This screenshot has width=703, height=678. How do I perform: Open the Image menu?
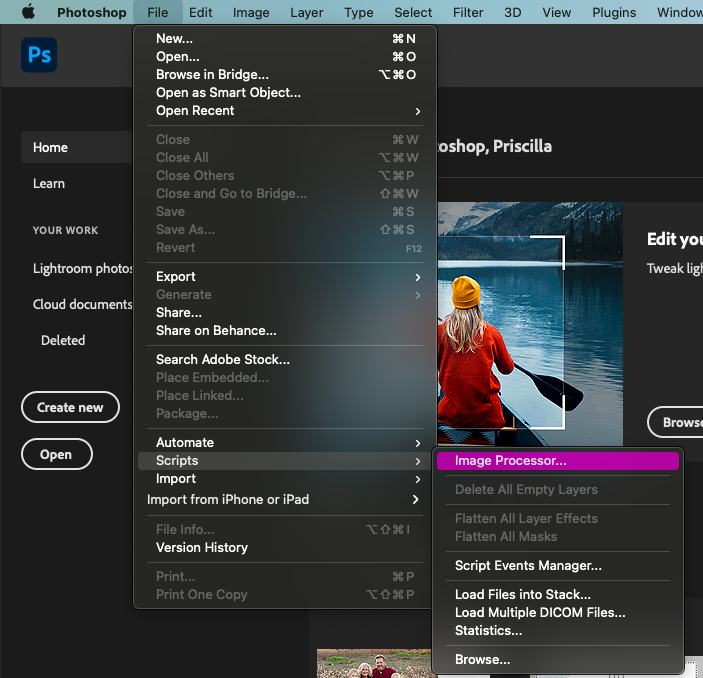(x=251, y=13)
